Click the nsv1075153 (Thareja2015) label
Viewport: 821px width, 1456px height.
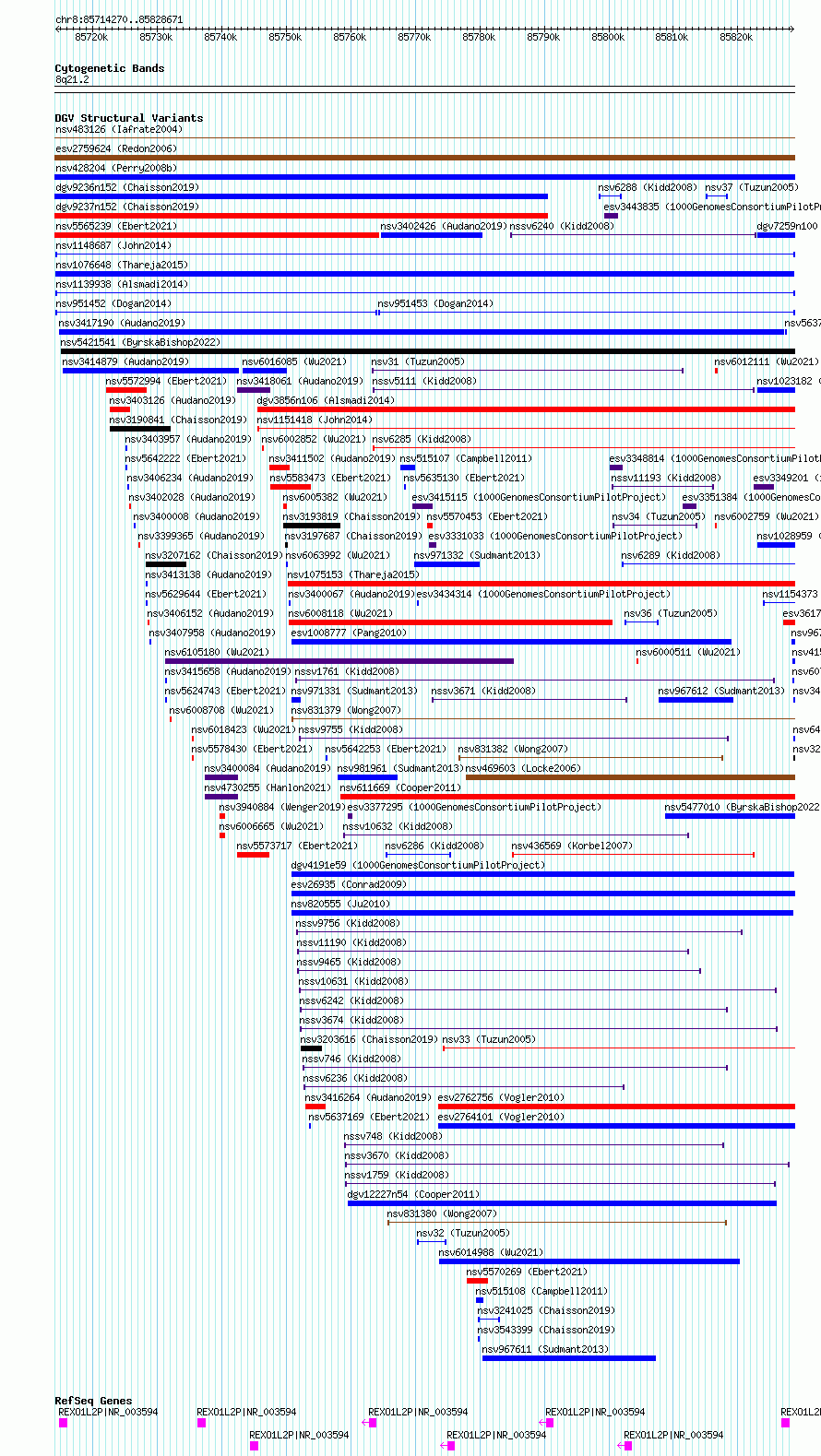(x=353, y=574)
